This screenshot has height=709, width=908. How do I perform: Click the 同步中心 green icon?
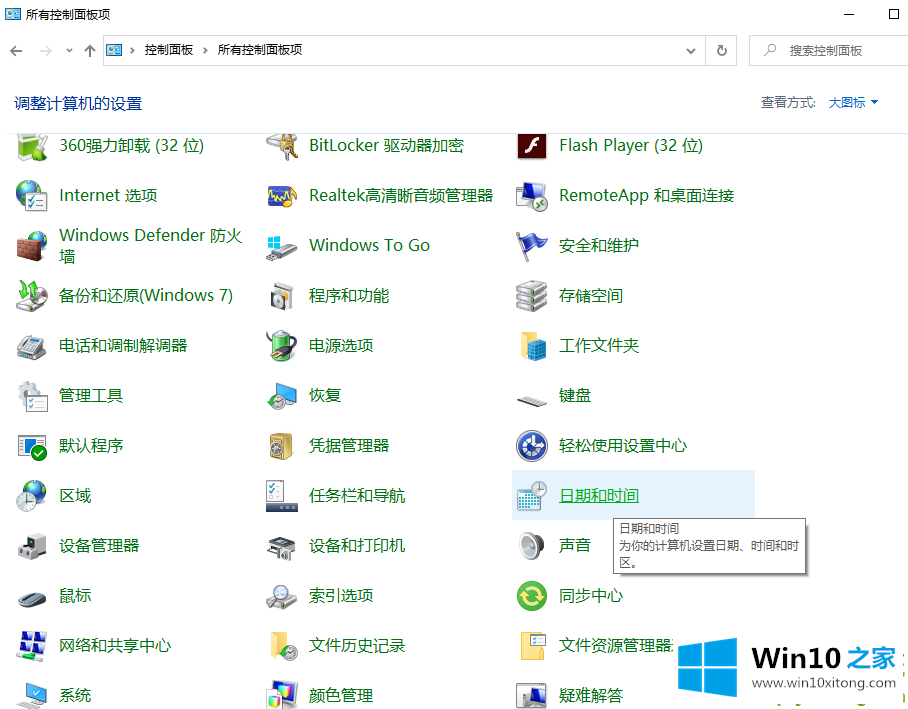pyautogui.click(x=532, y=596)
